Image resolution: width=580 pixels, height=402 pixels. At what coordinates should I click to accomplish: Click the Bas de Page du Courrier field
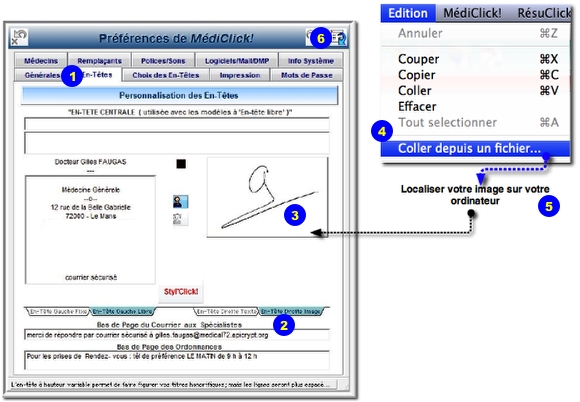(177, 335)
